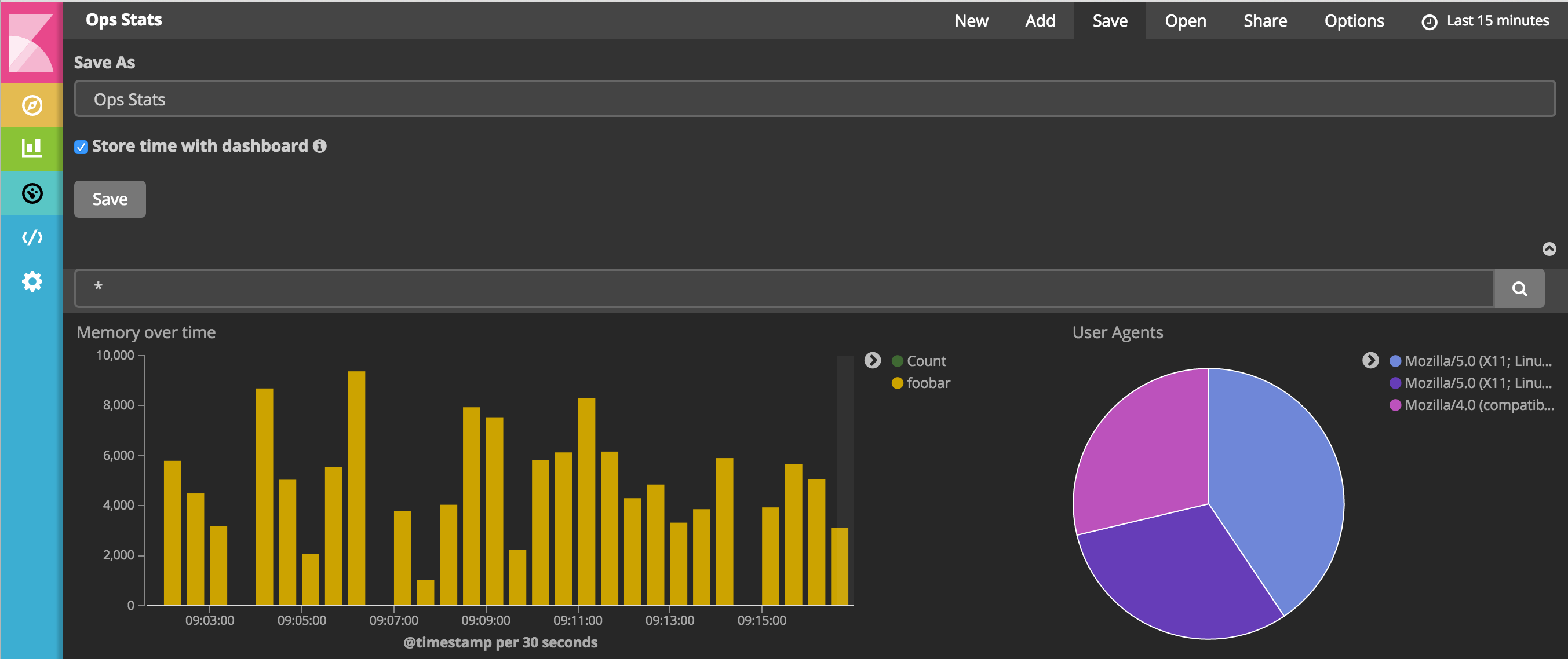Select Share in the top menu
The height and width of the screenshot is (659, 1568).
(x=1265, y=21)
